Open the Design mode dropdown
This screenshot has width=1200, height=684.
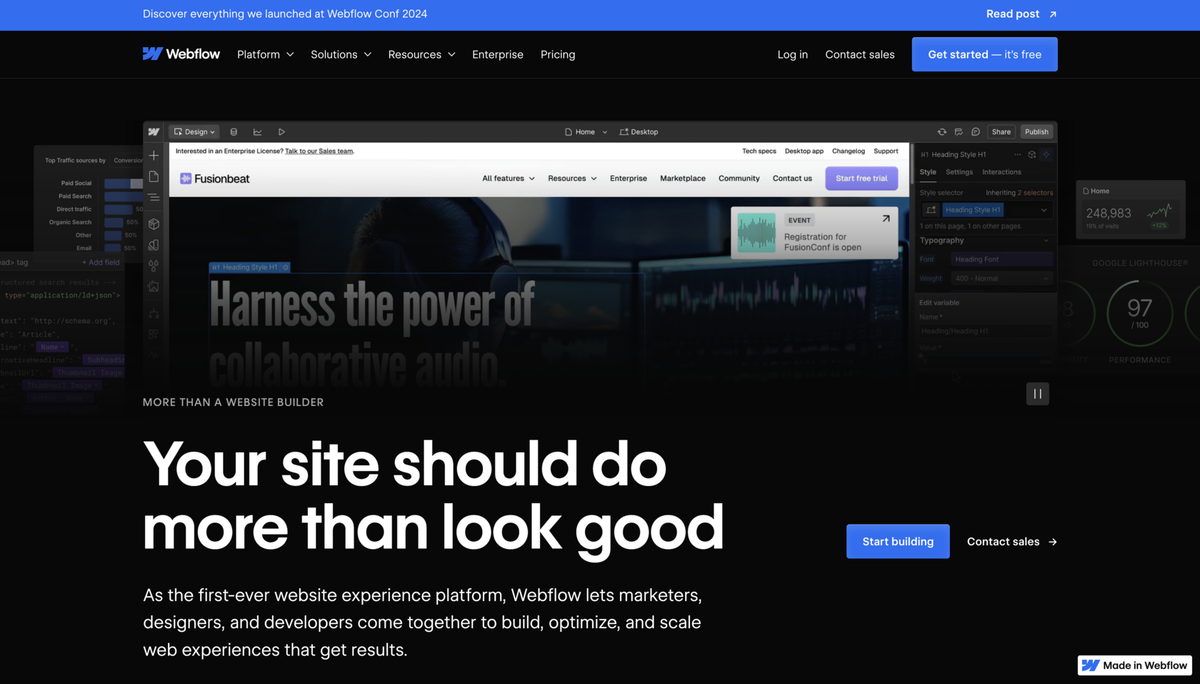pos(194,132)
